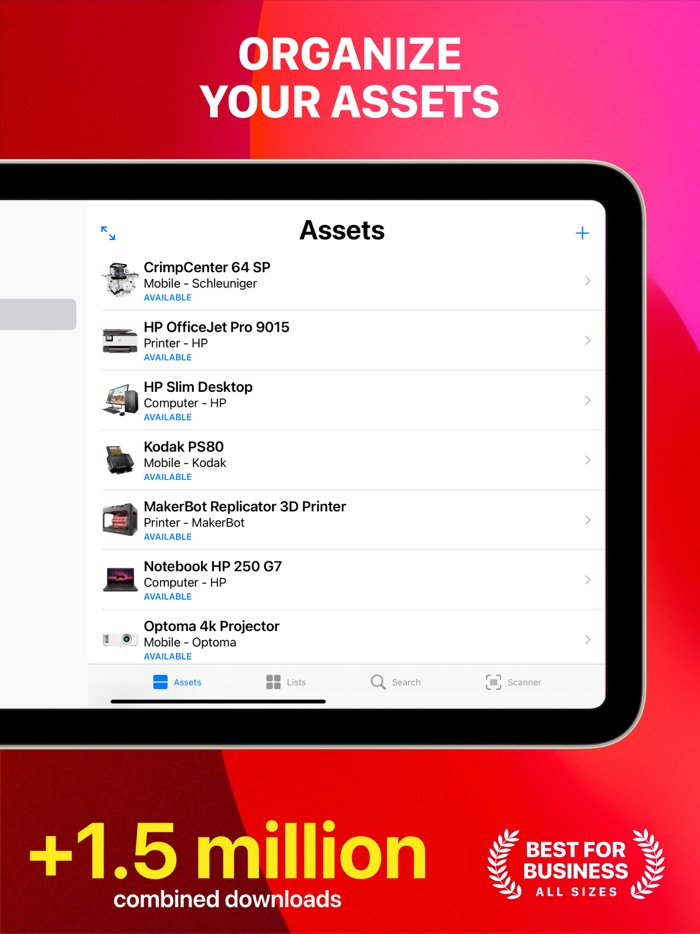Click the HP OfficeJet Pro 9015 printer thumbnail
Viewport: 700px width, 934px height.
click(120, 340)
